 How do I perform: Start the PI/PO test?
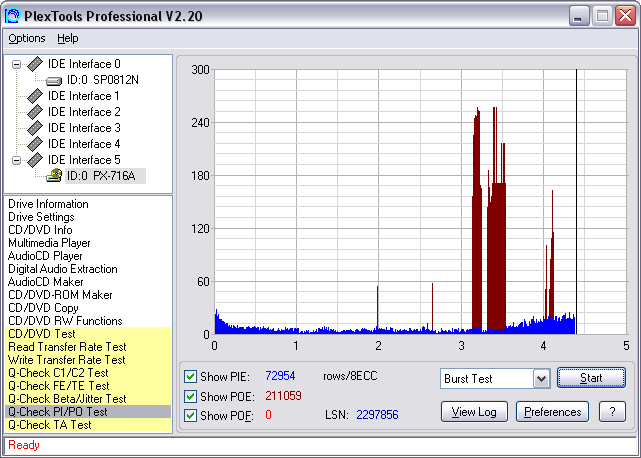point(591,378)
